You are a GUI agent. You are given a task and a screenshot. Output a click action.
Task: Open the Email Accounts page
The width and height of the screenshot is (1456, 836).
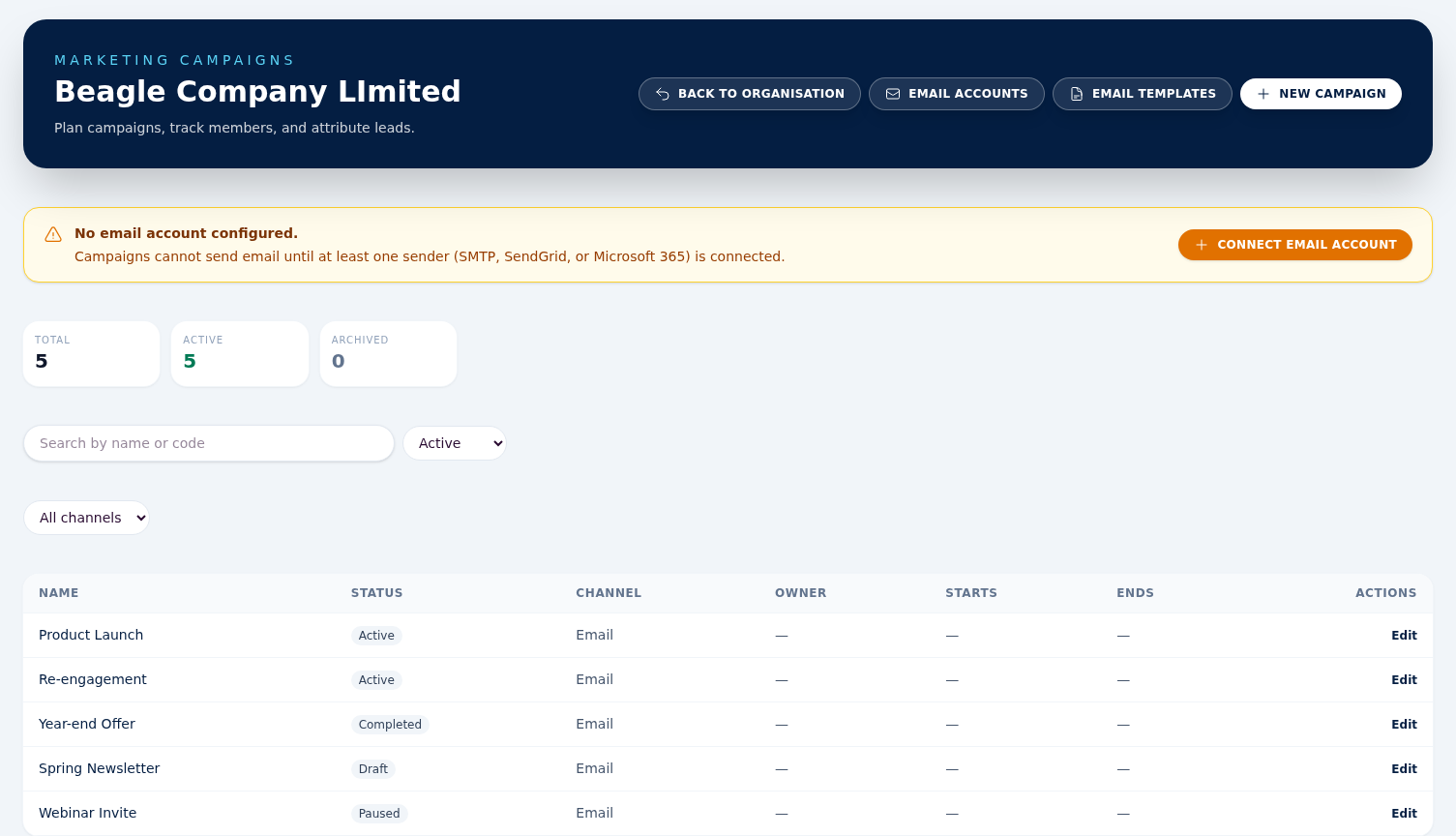coord(957,94)
